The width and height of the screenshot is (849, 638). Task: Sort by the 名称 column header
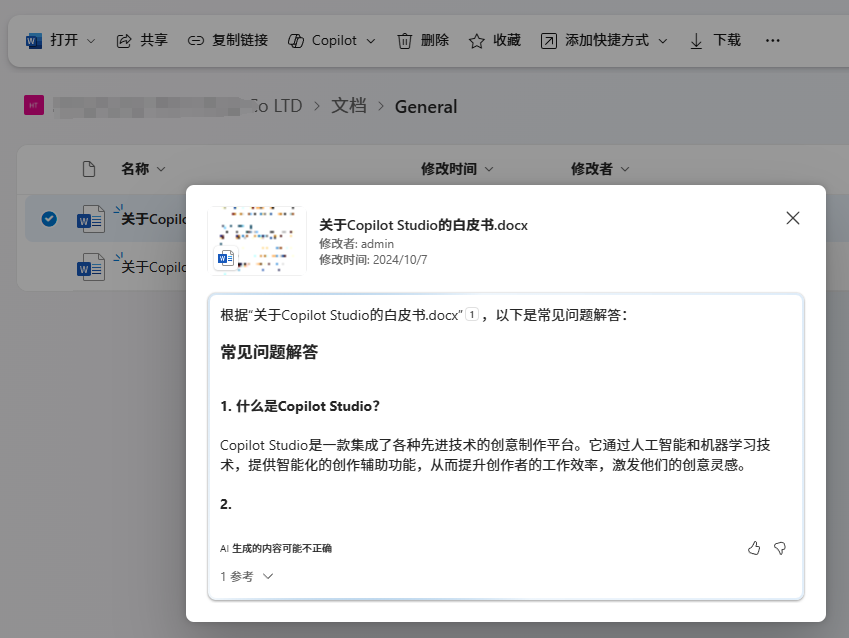coord(143,169)
